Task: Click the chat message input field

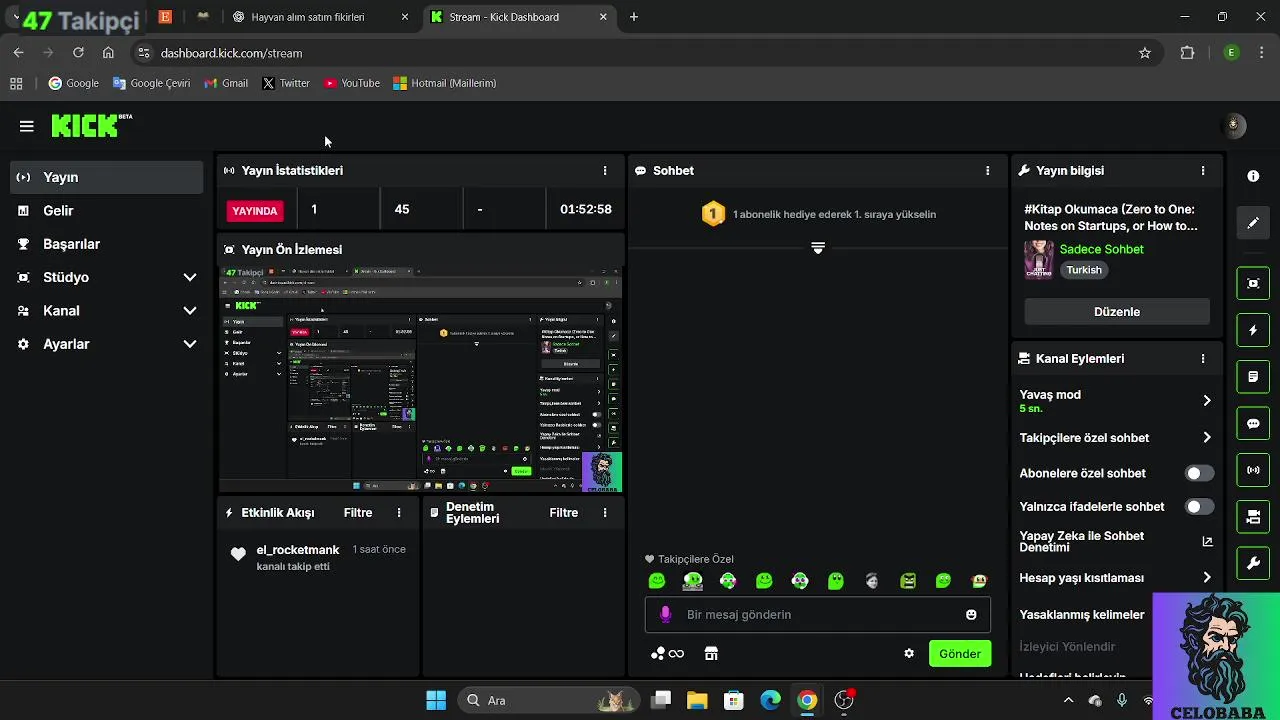Action: [x=818, y=615]
